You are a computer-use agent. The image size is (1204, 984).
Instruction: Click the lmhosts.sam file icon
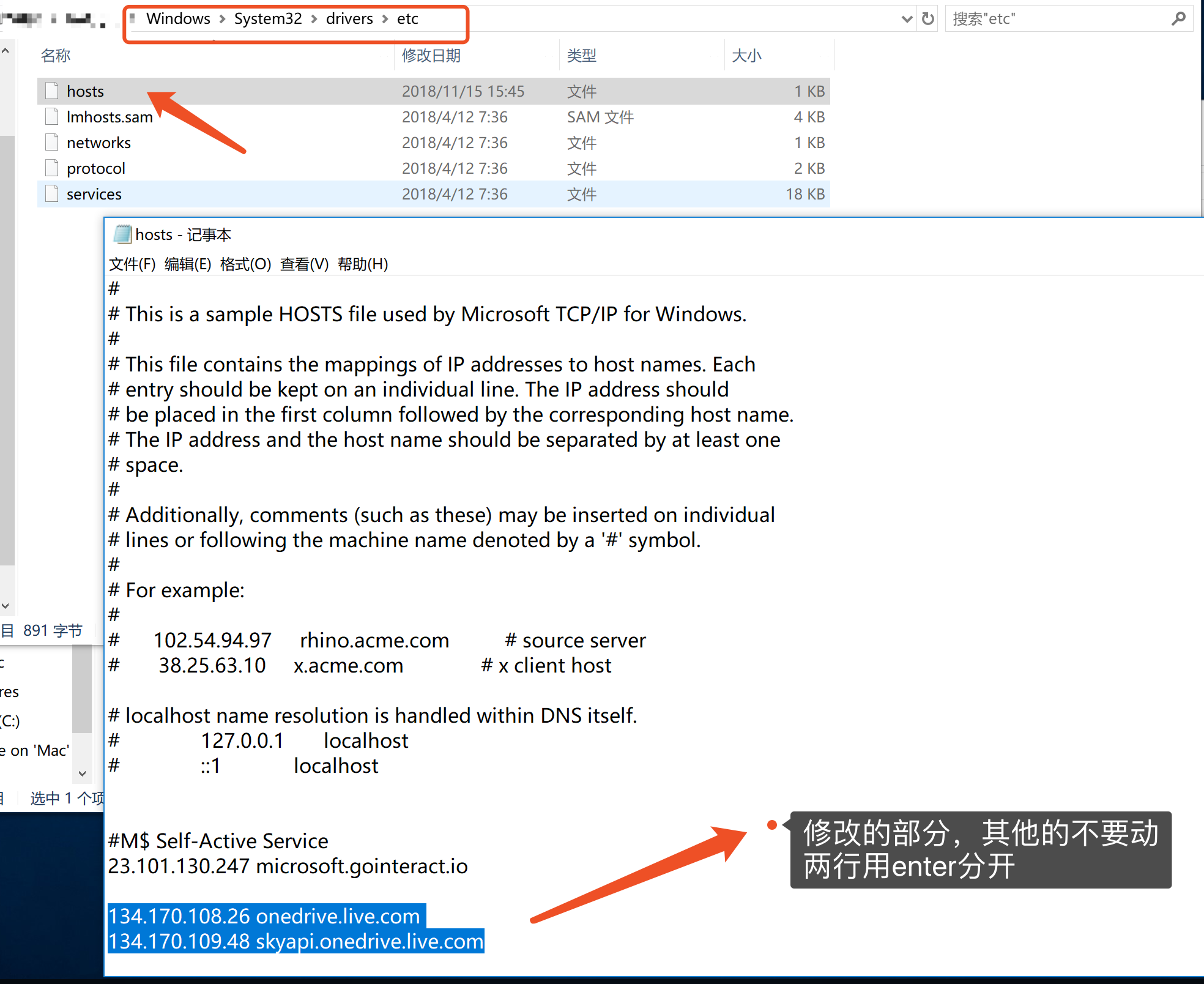52,116
